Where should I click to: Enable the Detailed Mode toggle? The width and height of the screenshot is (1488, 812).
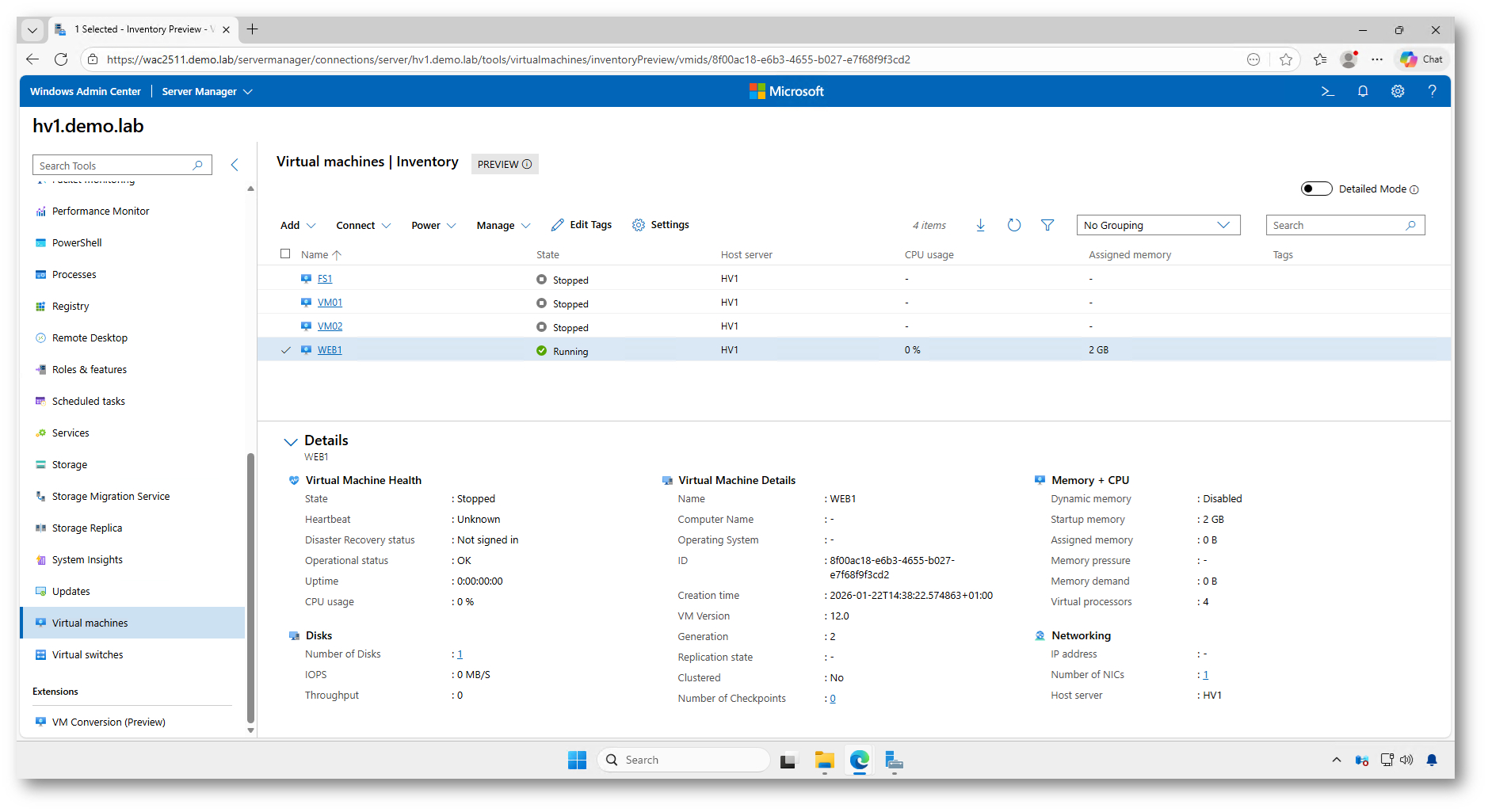tap(1316, 189)
